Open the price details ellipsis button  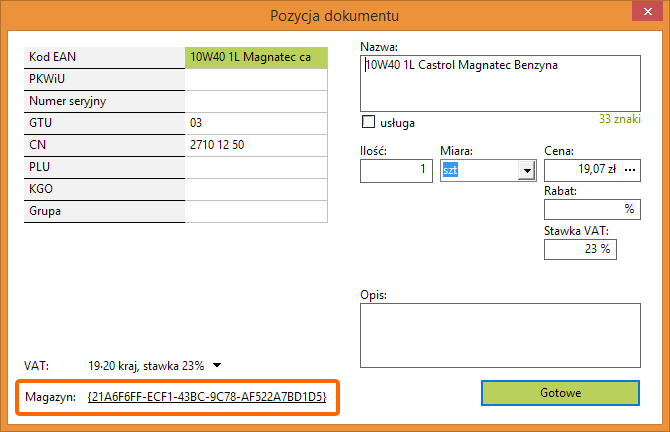(630, 170)
